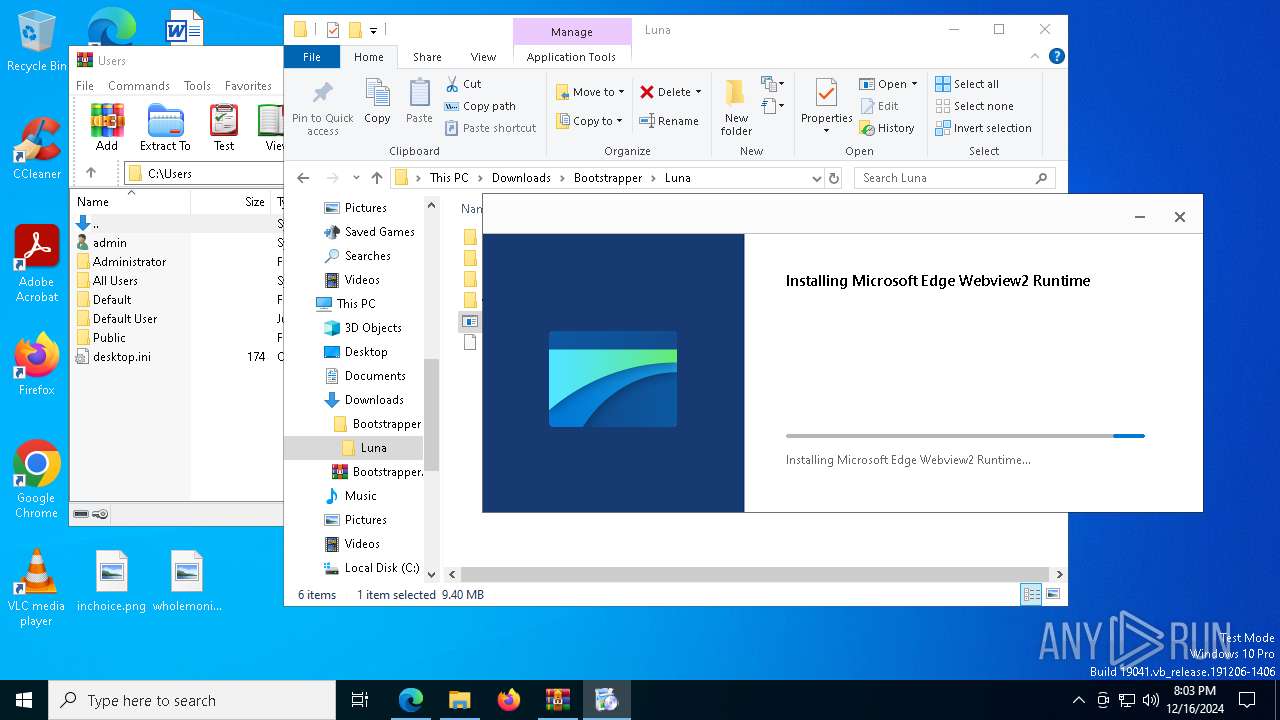Switch to the Share ribbon tab
The image size is (1280, 720).
coord(427,57)
